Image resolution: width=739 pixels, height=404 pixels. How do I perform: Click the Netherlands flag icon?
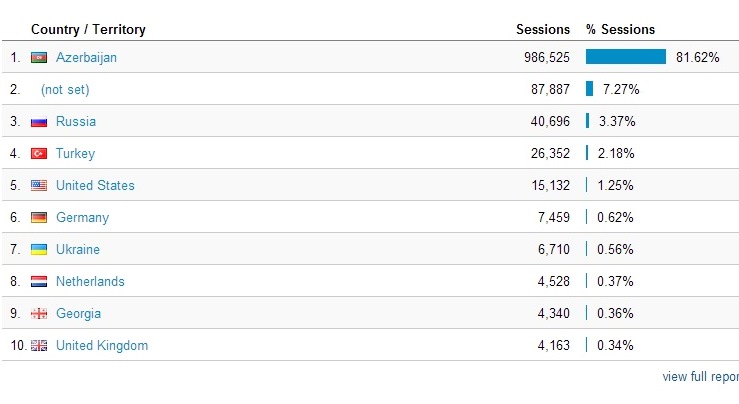tap(39, 282)
